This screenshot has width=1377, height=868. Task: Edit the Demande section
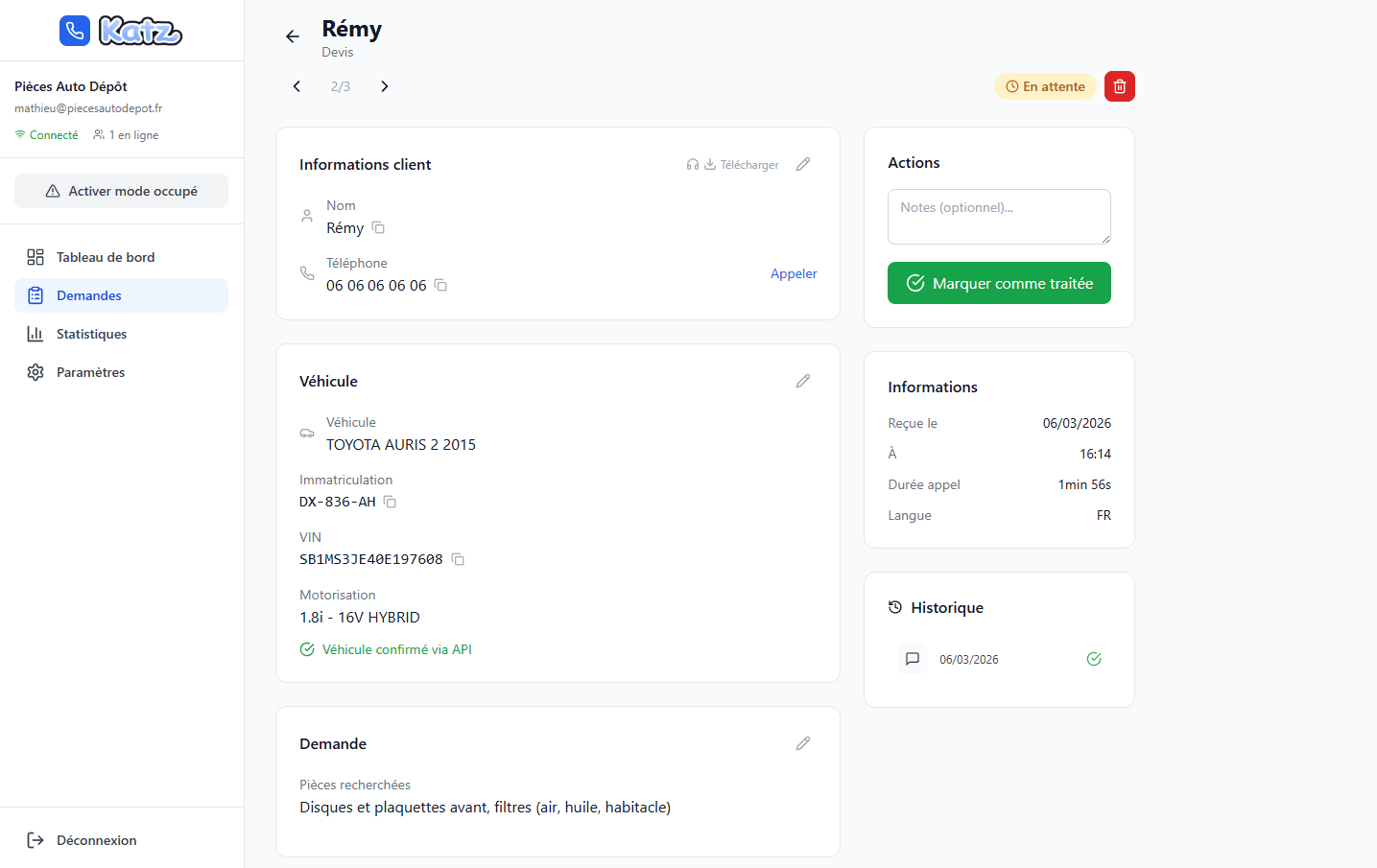click(803, 743)
